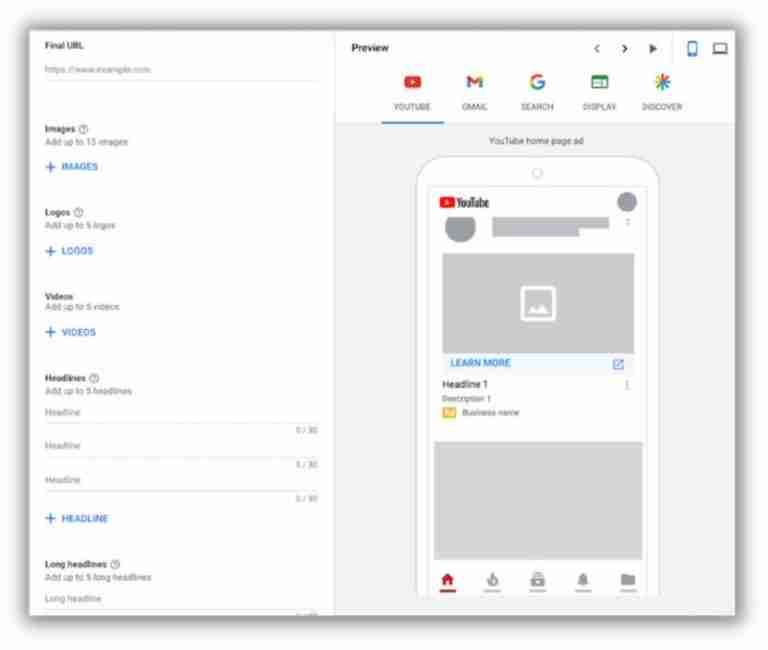Switch to mobile device preview
The height and width of the screenshot is (650, 768).
click(692, 48)
